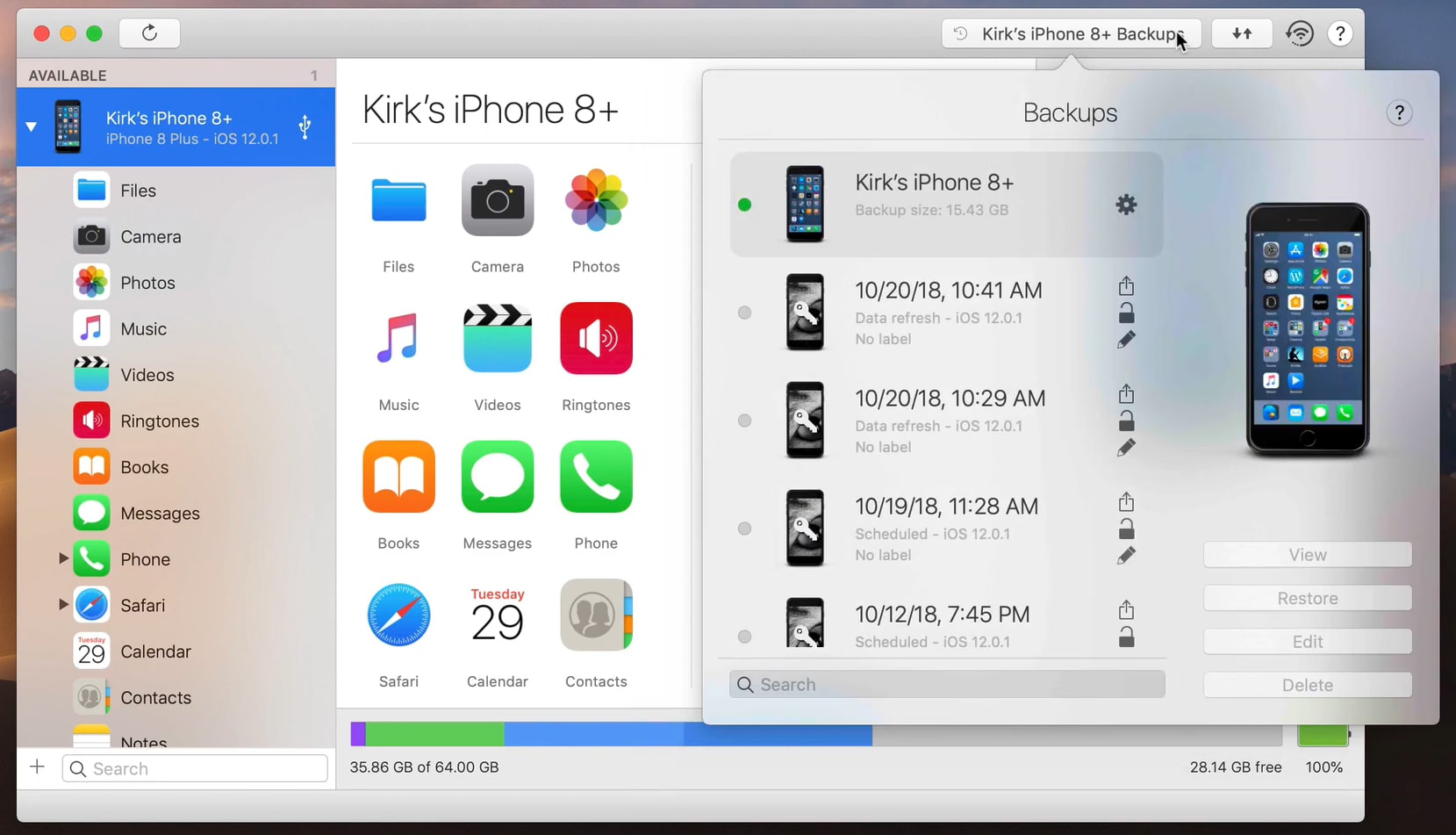Select Videos in the sidebar
Image resolution: width=1456 pixels, height=835 pixels.
click(x=176, y=375)
